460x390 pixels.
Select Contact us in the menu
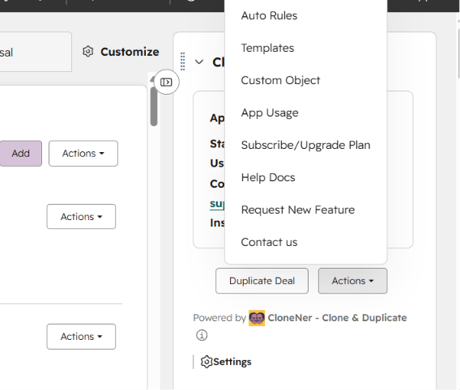pos(269,242)
